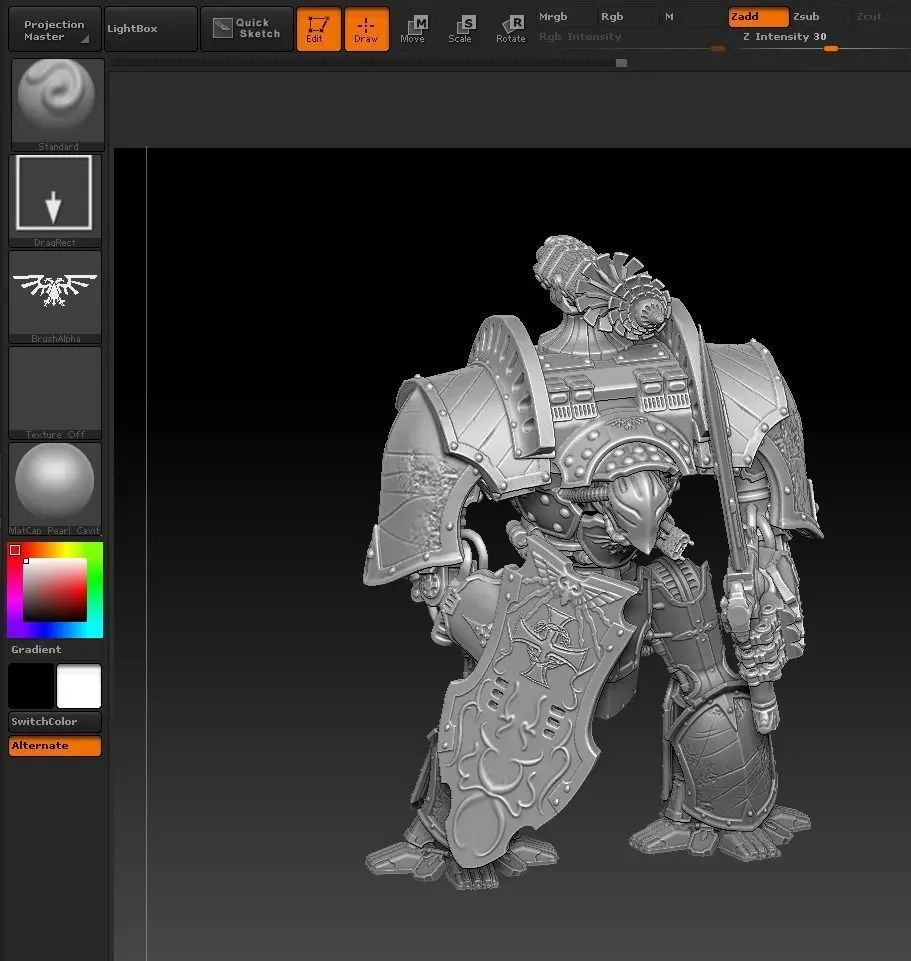This screenshot has width=911, height=961.
Task: Click the SwitchColor button
Action: [x=55, y=721]
